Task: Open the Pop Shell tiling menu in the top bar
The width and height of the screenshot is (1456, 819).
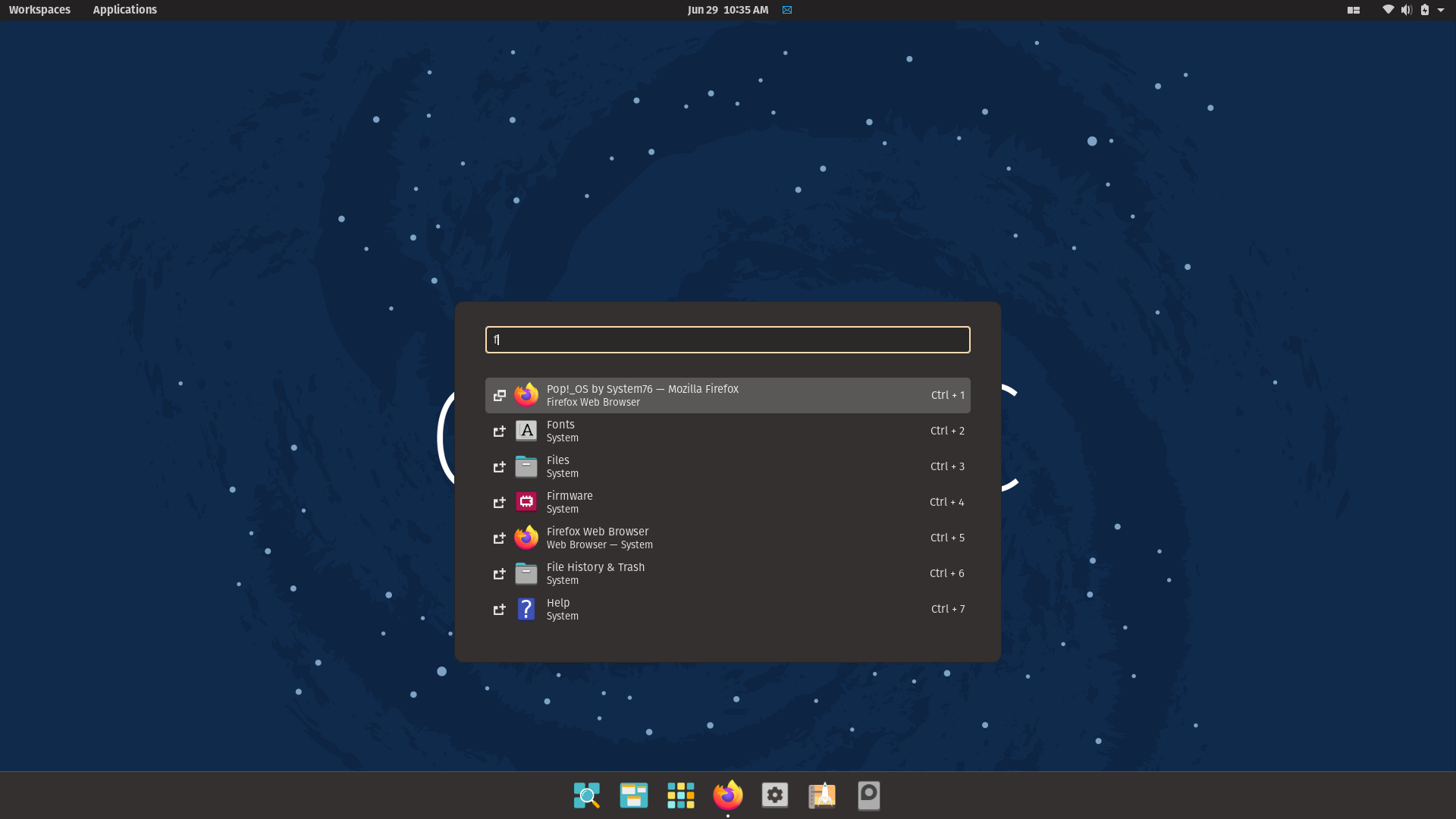Action: click(x=1353, y=10)
